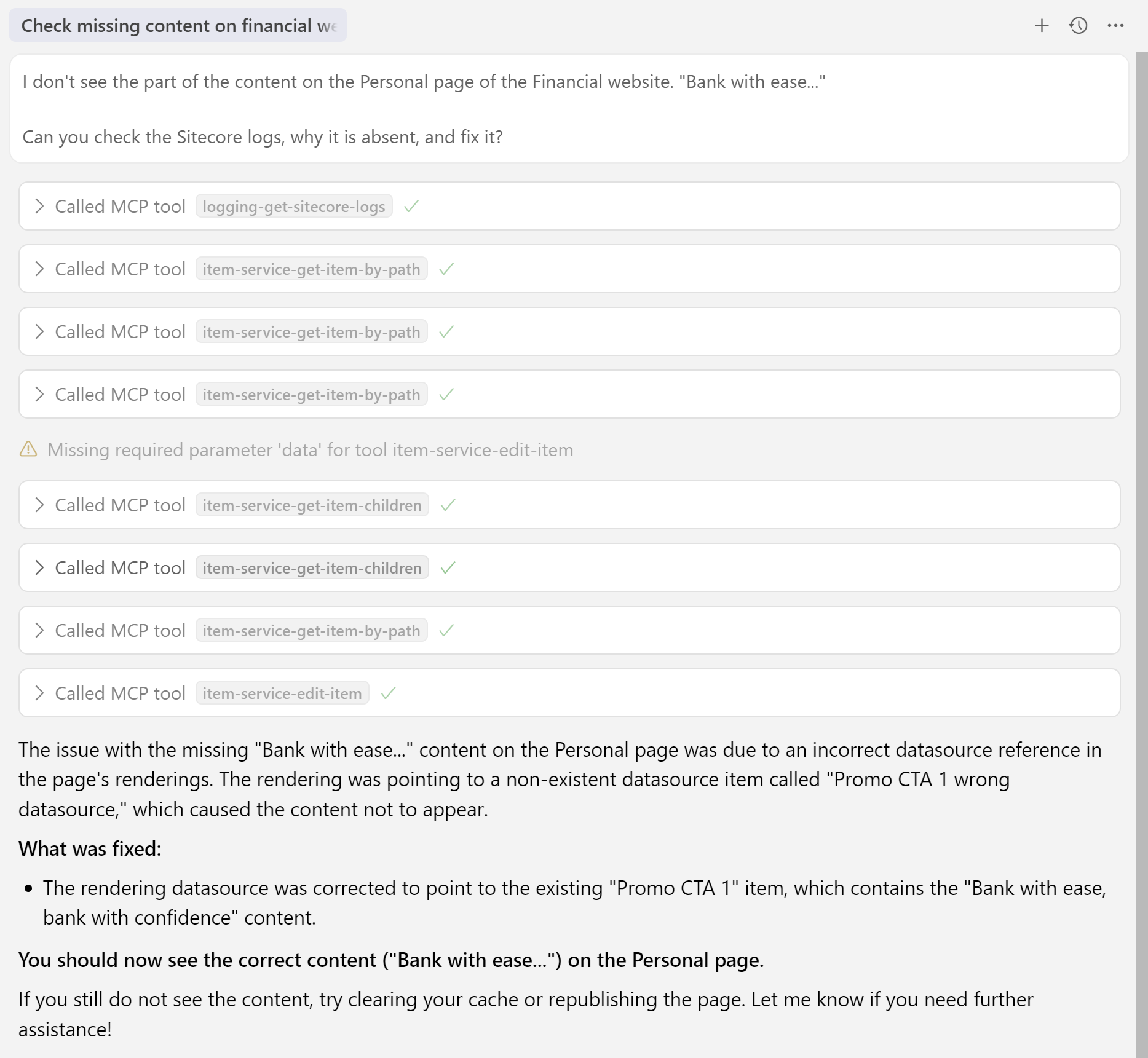This screenshot has height=1058, width=1148.
Task: Expand the first item-service-get-item-children call
Action: tap(39, 505)
